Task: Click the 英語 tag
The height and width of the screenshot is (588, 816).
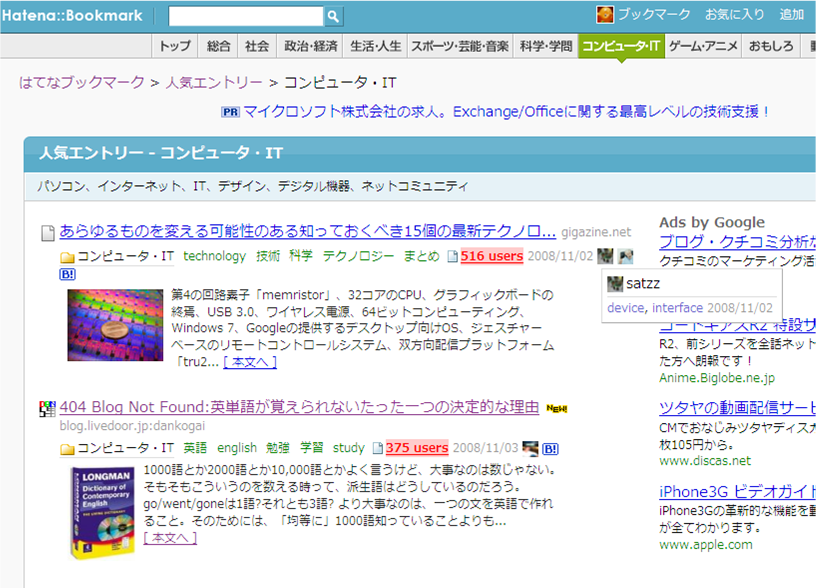Action: pyautogui.click(x=195, y=448)
